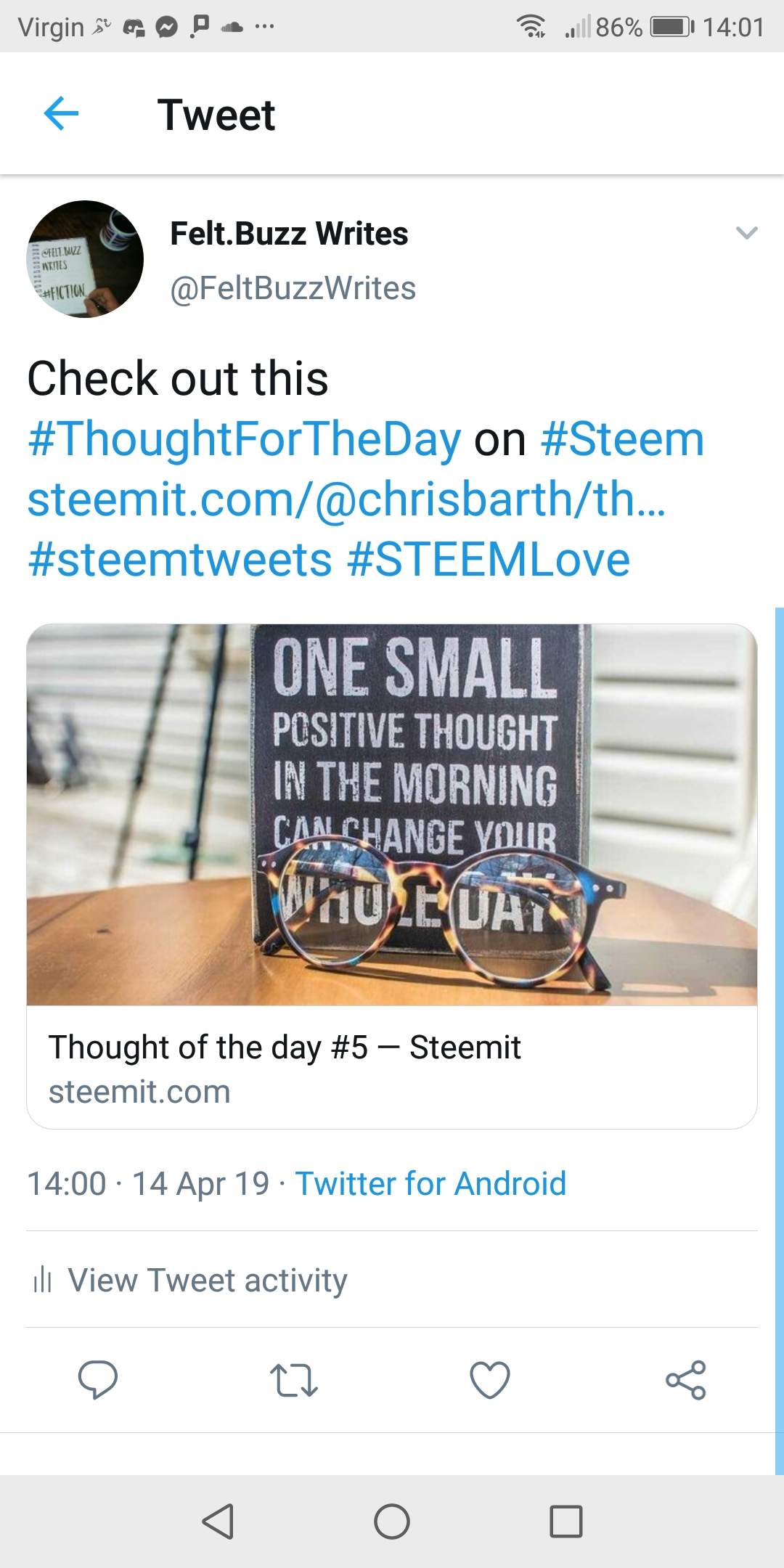This screenshot has width=784, height=1568.
Task: Tap the retweet icon
Action: tap(293, 1379)
